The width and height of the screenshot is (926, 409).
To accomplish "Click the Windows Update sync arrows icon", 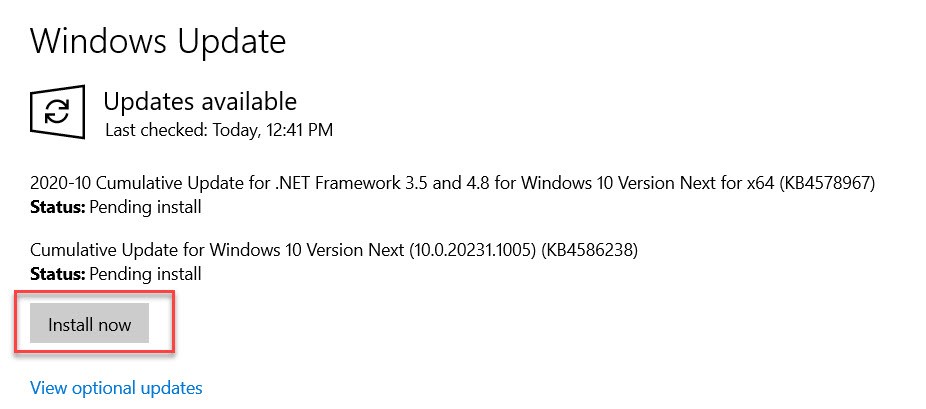I will (57, 112).
